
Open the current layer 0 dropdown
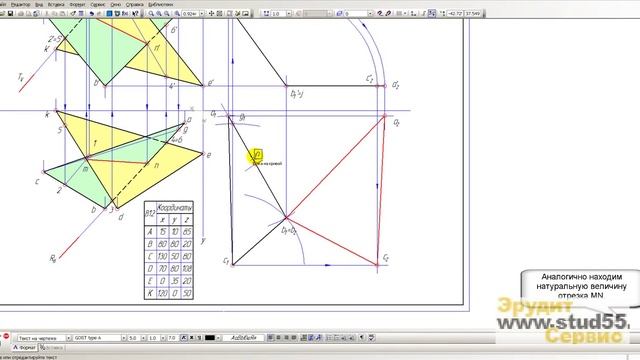370,13
